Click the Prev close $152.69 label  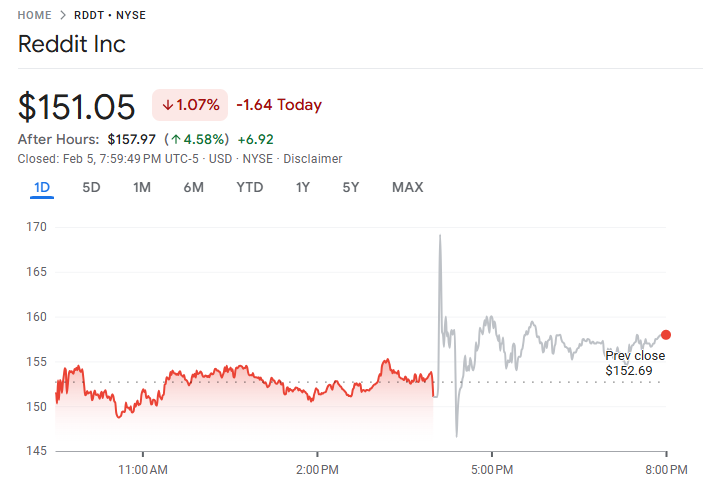click(635, 363)
